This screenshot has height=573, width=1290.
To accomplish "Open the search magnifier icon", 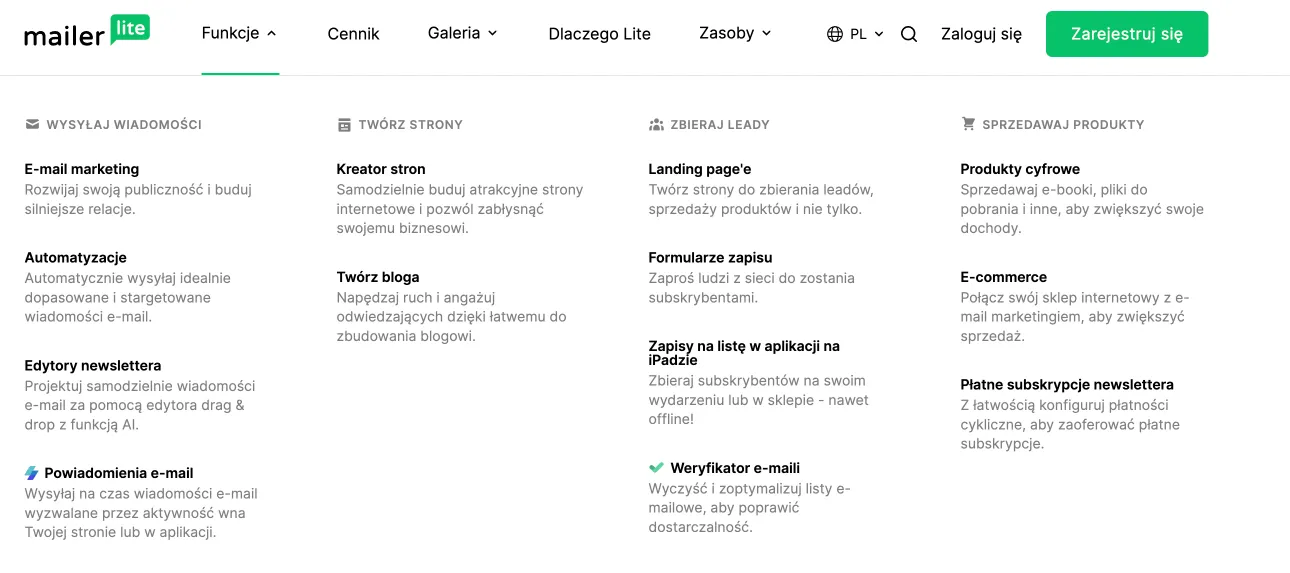I will coord(908,34).
